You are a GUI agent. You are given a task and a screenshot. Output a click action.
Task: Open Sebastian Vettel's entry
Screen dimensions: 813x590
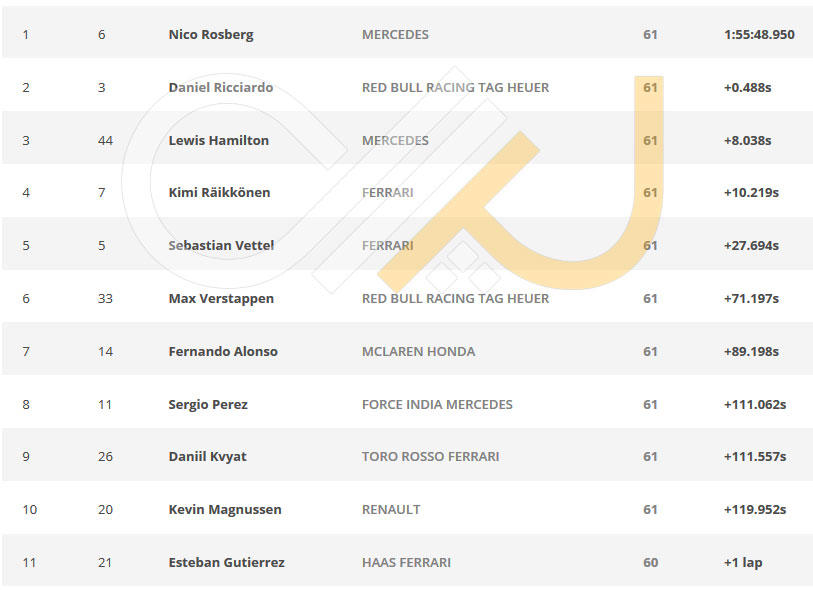(221, 245)
